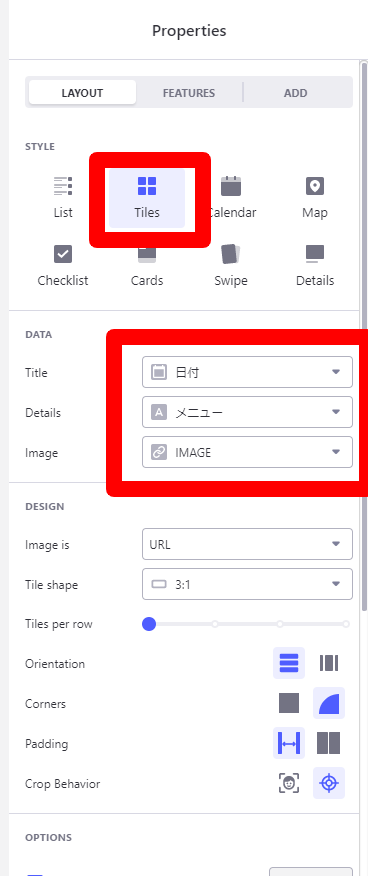The image size is (368, 876).
Task: Select the Map style icon
Action: pyautogui.click(x=315, y=198)
